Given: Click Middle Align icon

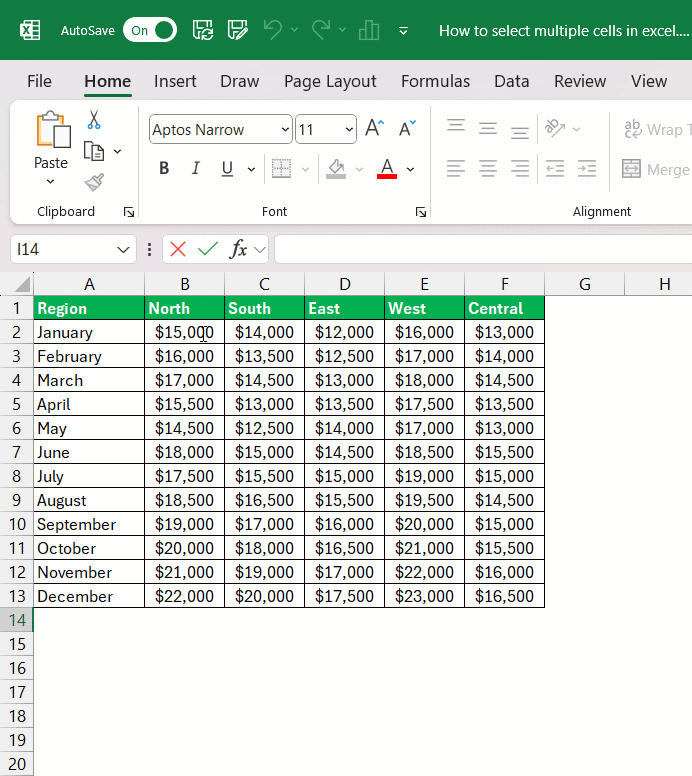Looking at the screenshot, I should click(488, 129).
